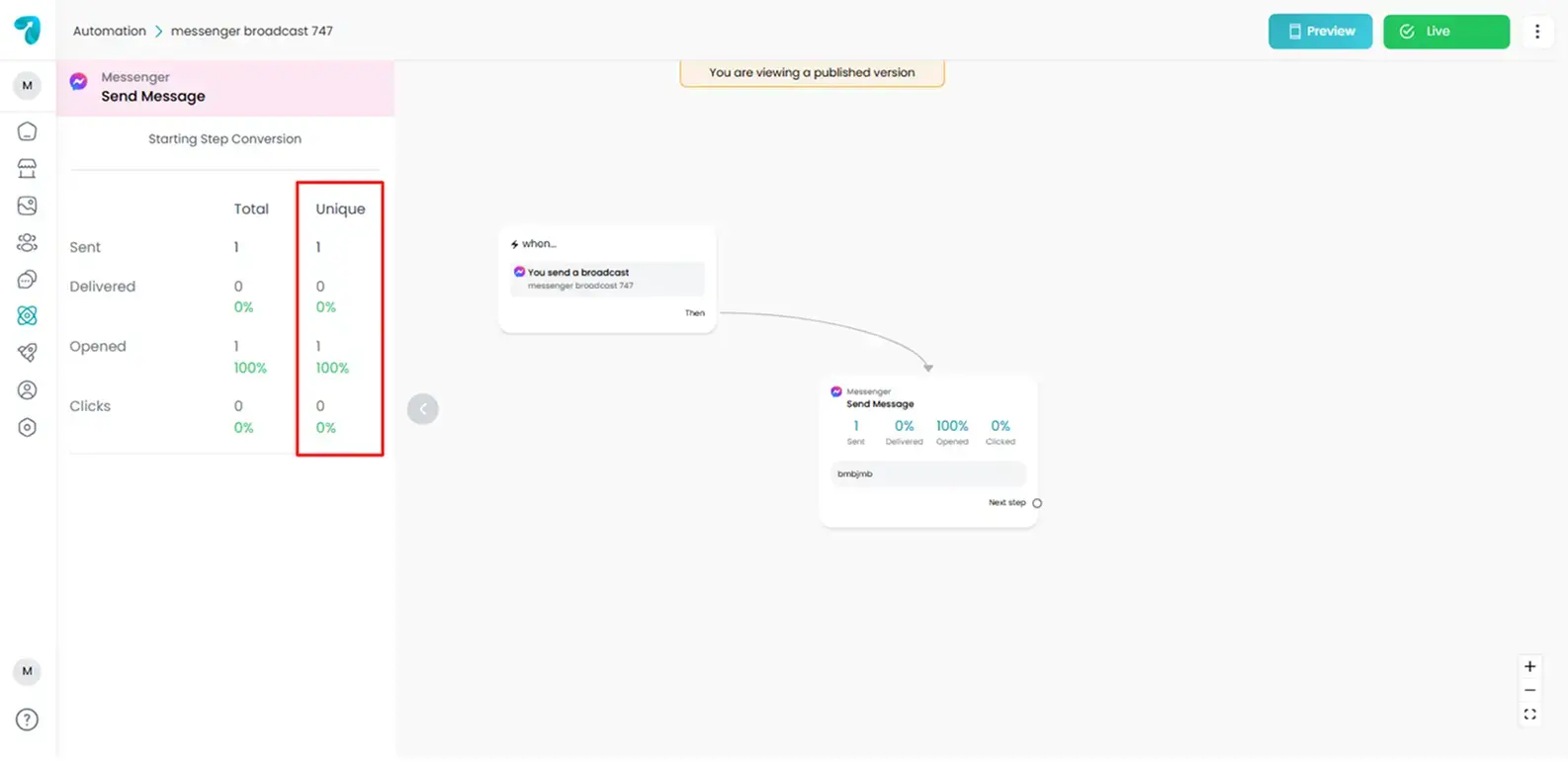Image resolution: width=1568 pixels, height=763 pixels.
Task: Zoom in the canvas with plus button
Action: point(1529,667)
